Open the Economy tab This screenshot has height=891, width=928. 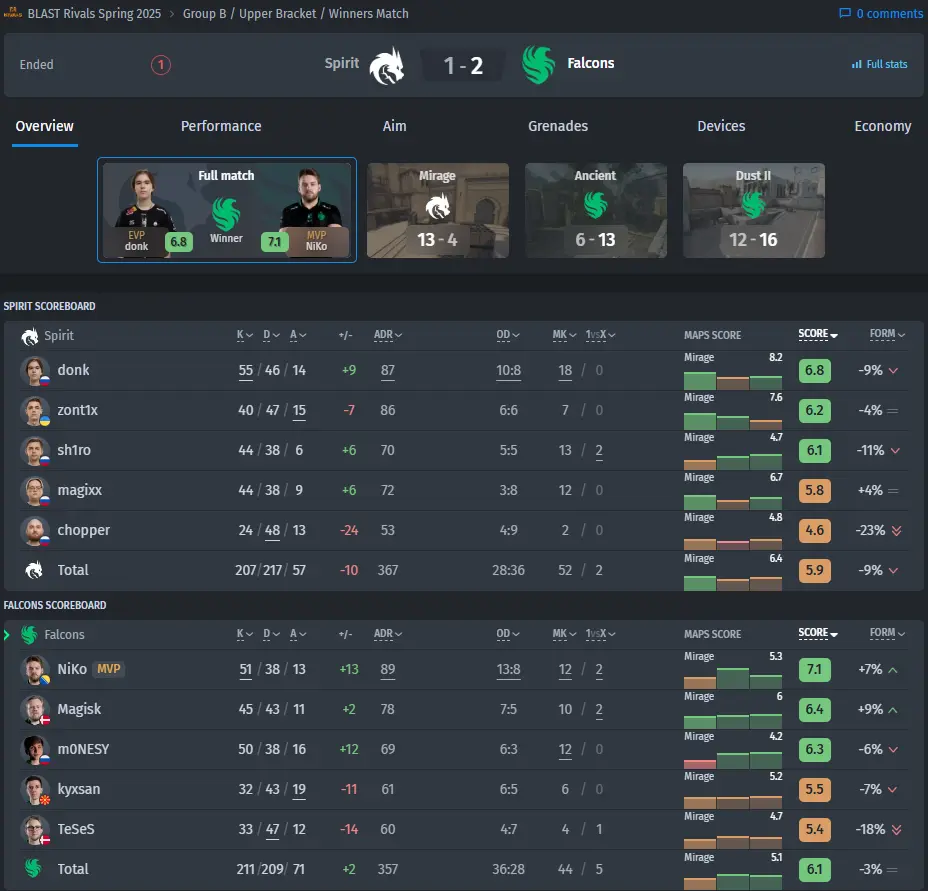pyautogui.click(x=882, y=126)
